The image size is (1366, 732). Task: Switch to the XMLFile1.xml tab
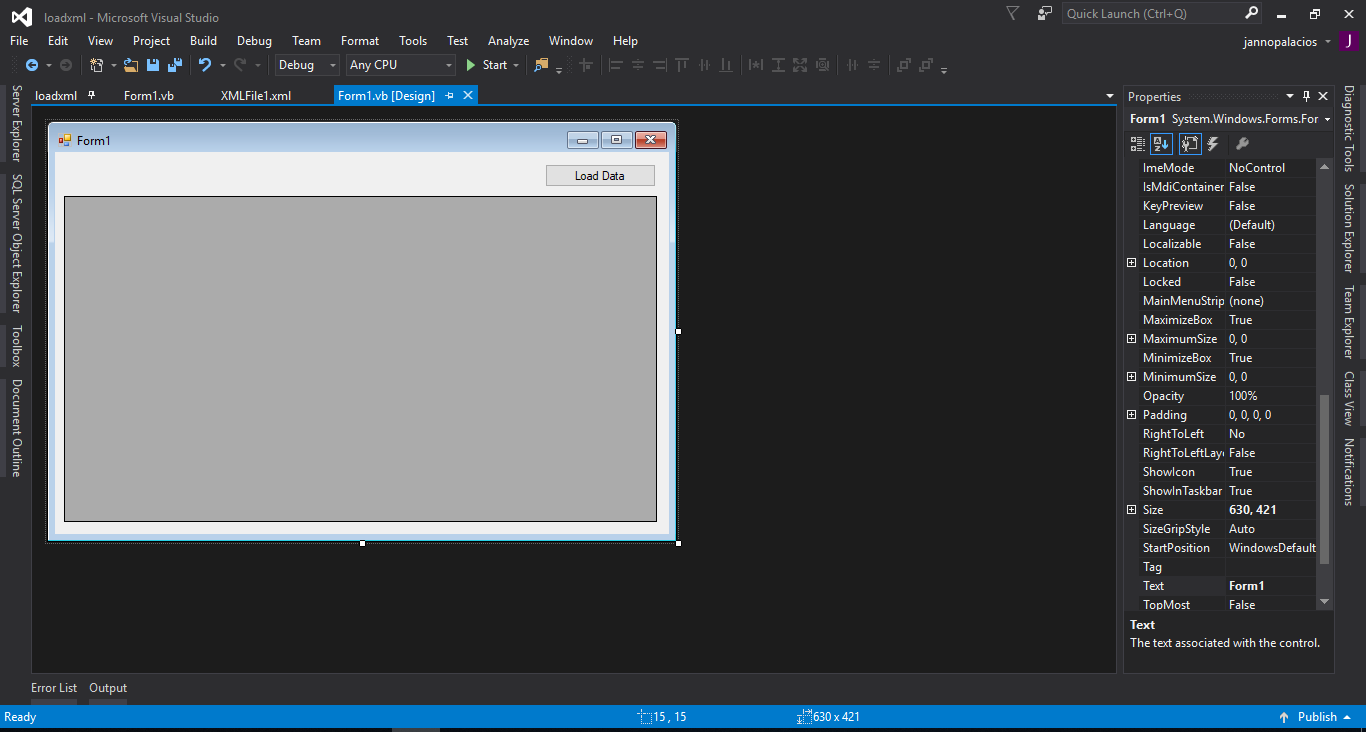(256, 95)
